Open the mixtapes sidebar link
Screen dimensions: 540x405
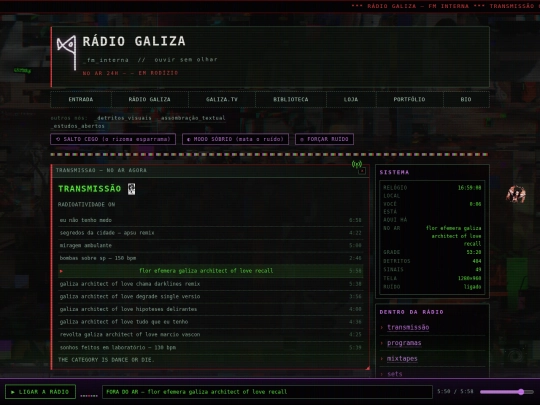click(x=402, y=359)
